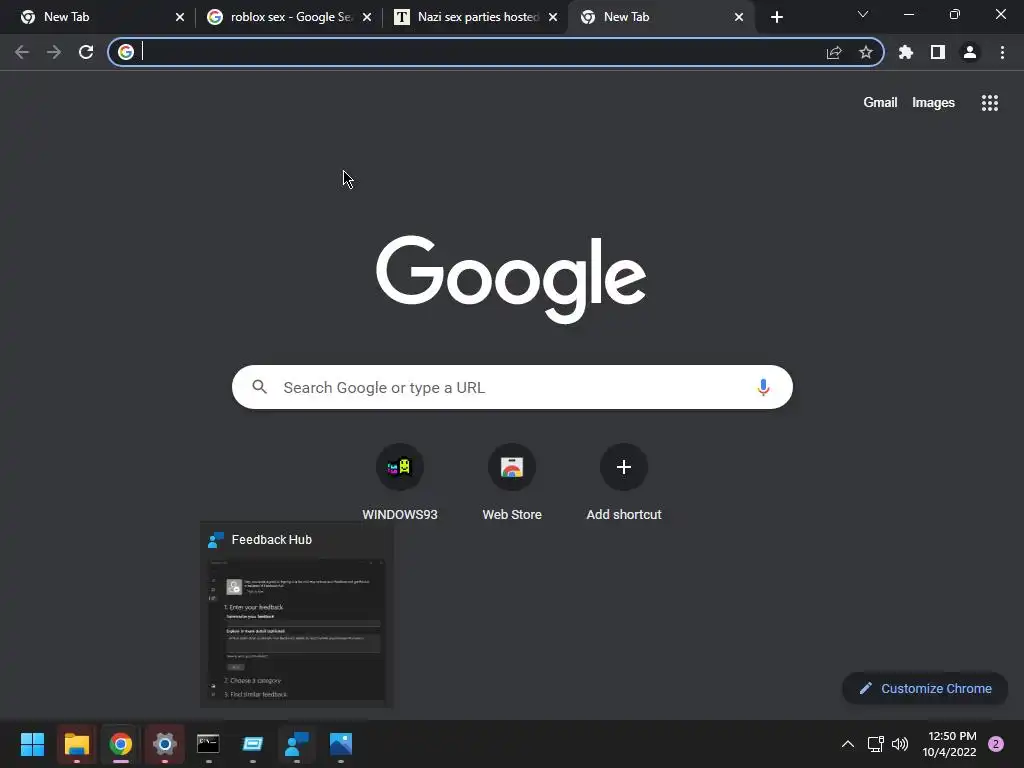Image resolution: width=1024 pixels, height=768 pixels.
Task: Click the magnifier icon in search box
Action: point(259,387)
